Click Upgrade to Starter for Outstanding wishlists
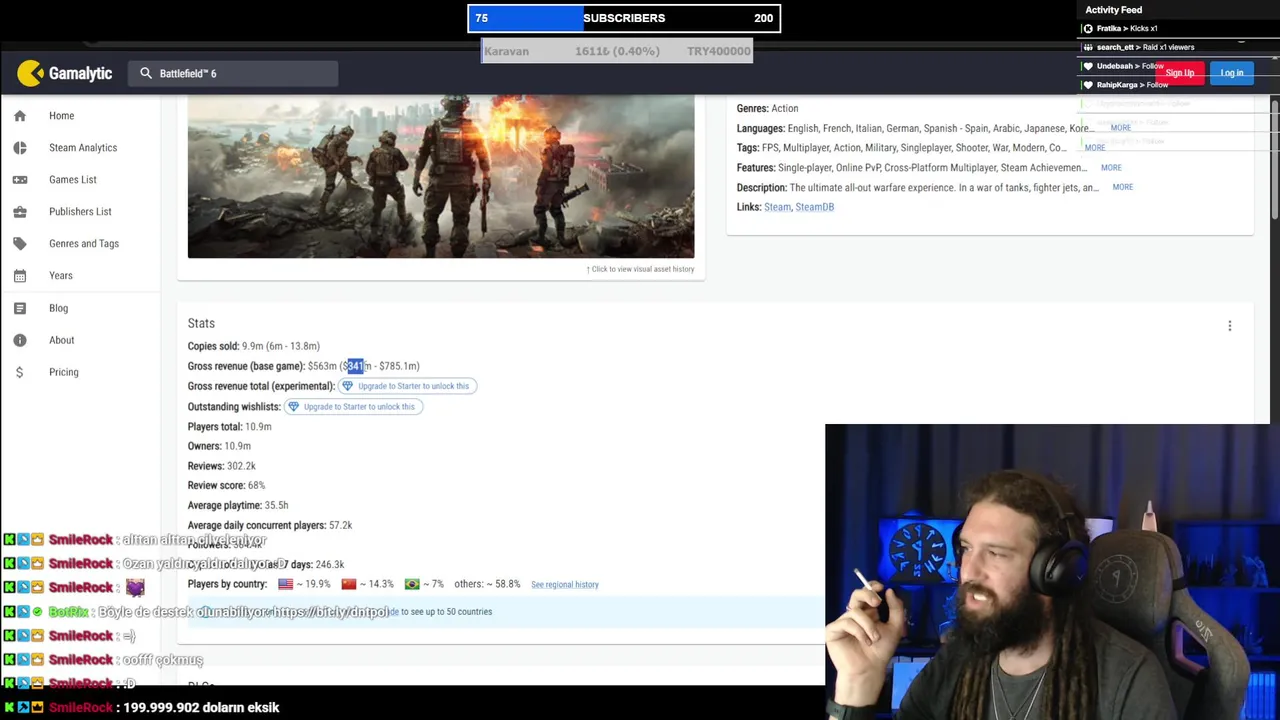Viewport: 1280px width, 720px height. [353, 407]
